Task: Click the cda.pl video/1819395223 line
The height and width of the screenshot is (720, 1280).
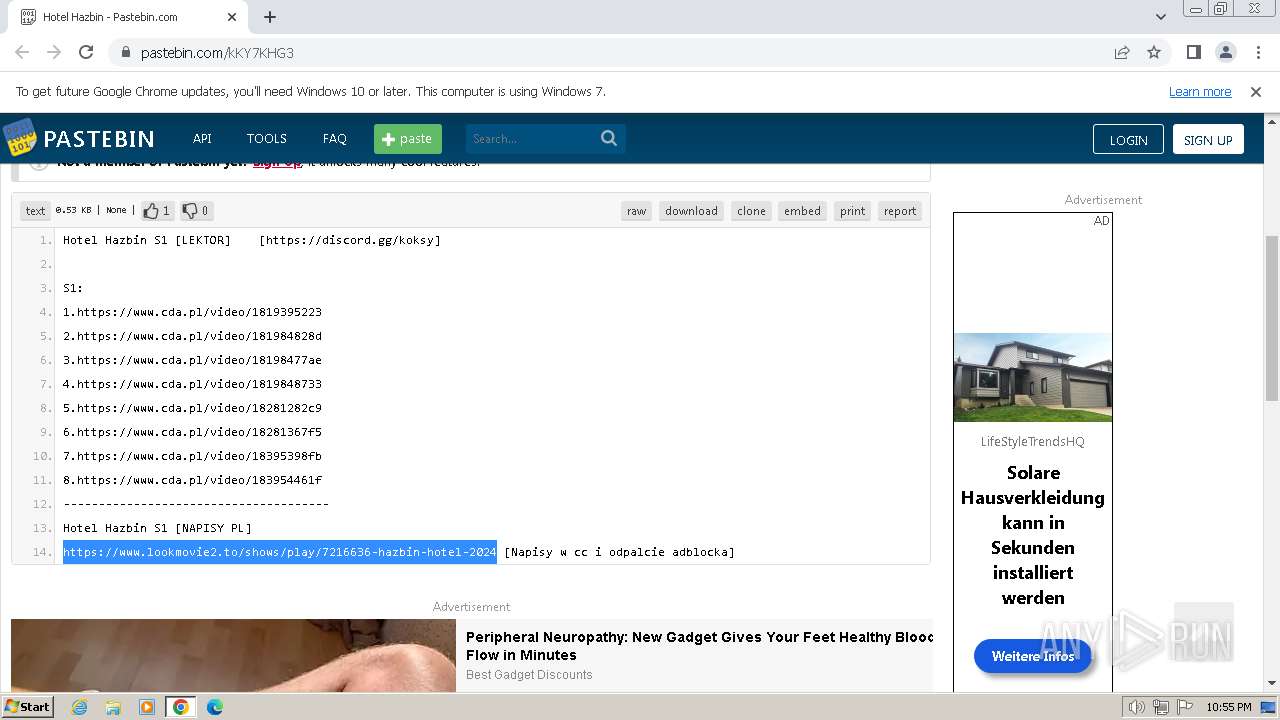Action: (192, 312)
